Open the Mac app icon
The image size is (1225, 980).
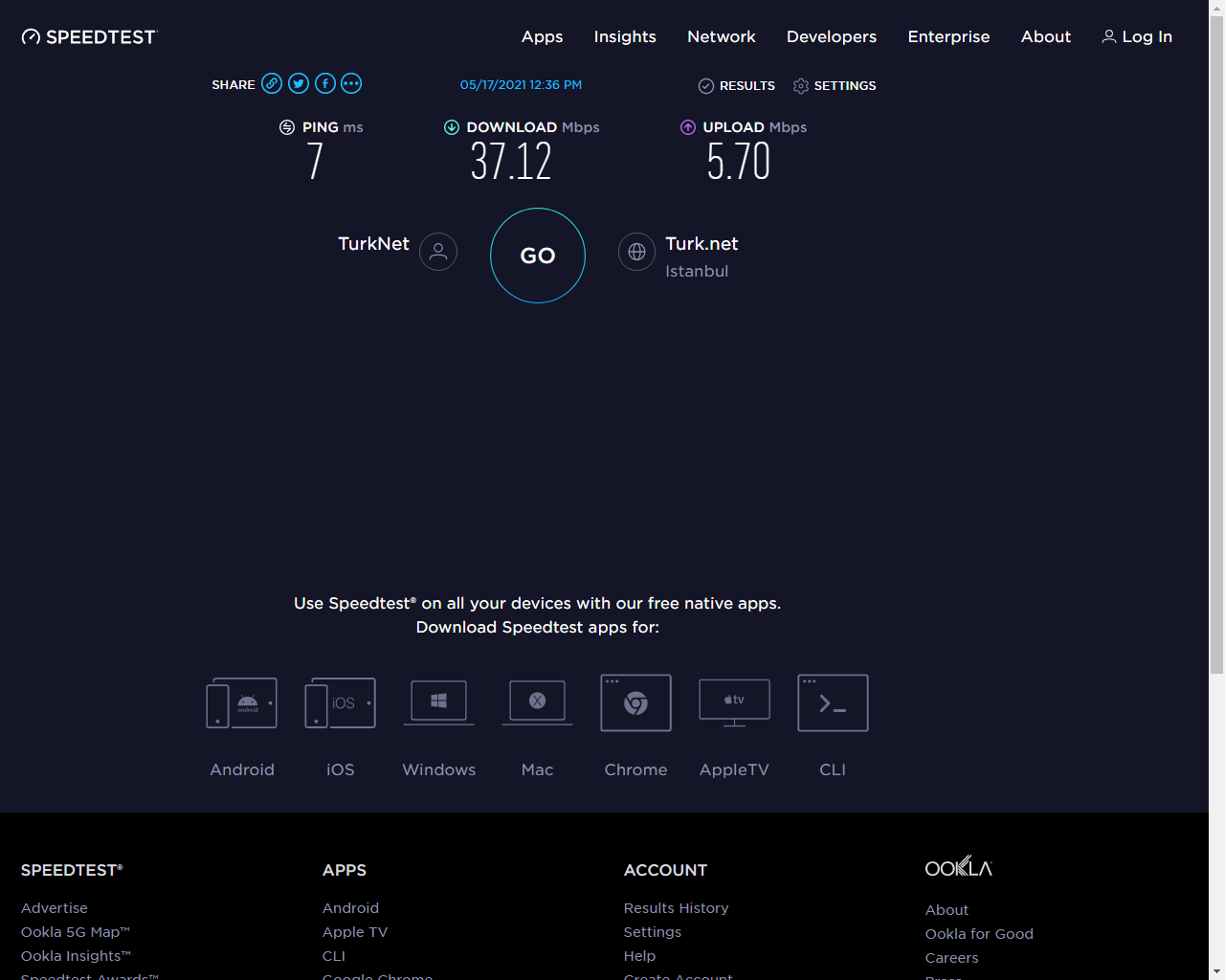point(537,702)
